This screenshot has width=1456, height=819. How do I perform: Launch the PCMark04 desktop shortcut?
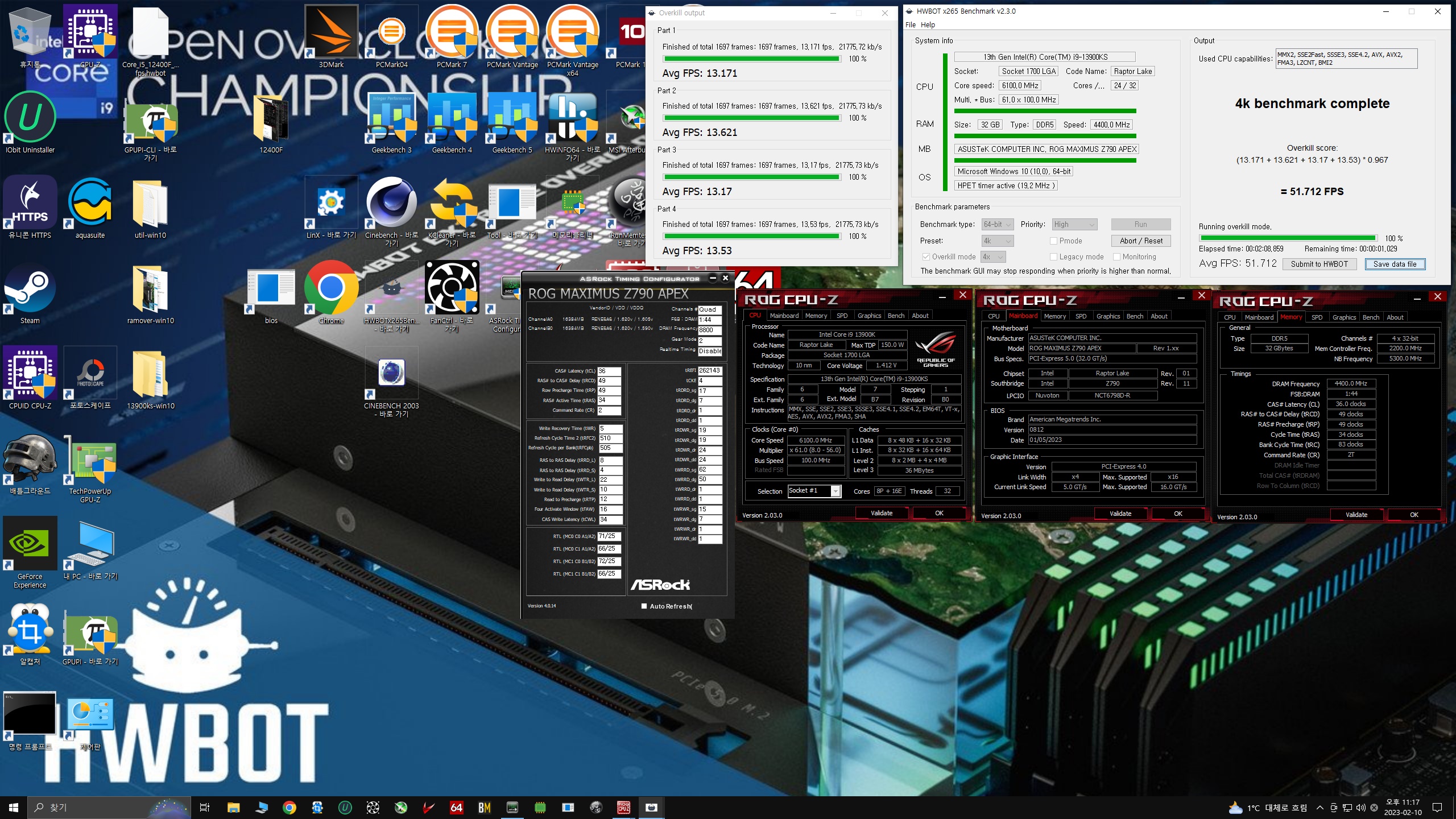coord(391,37)
